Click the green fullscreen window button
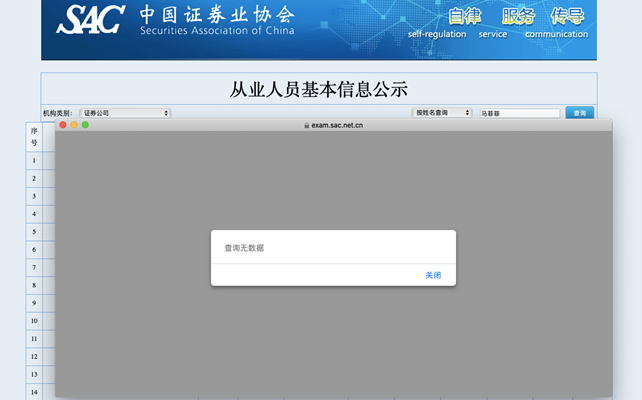 coord(85,125)
